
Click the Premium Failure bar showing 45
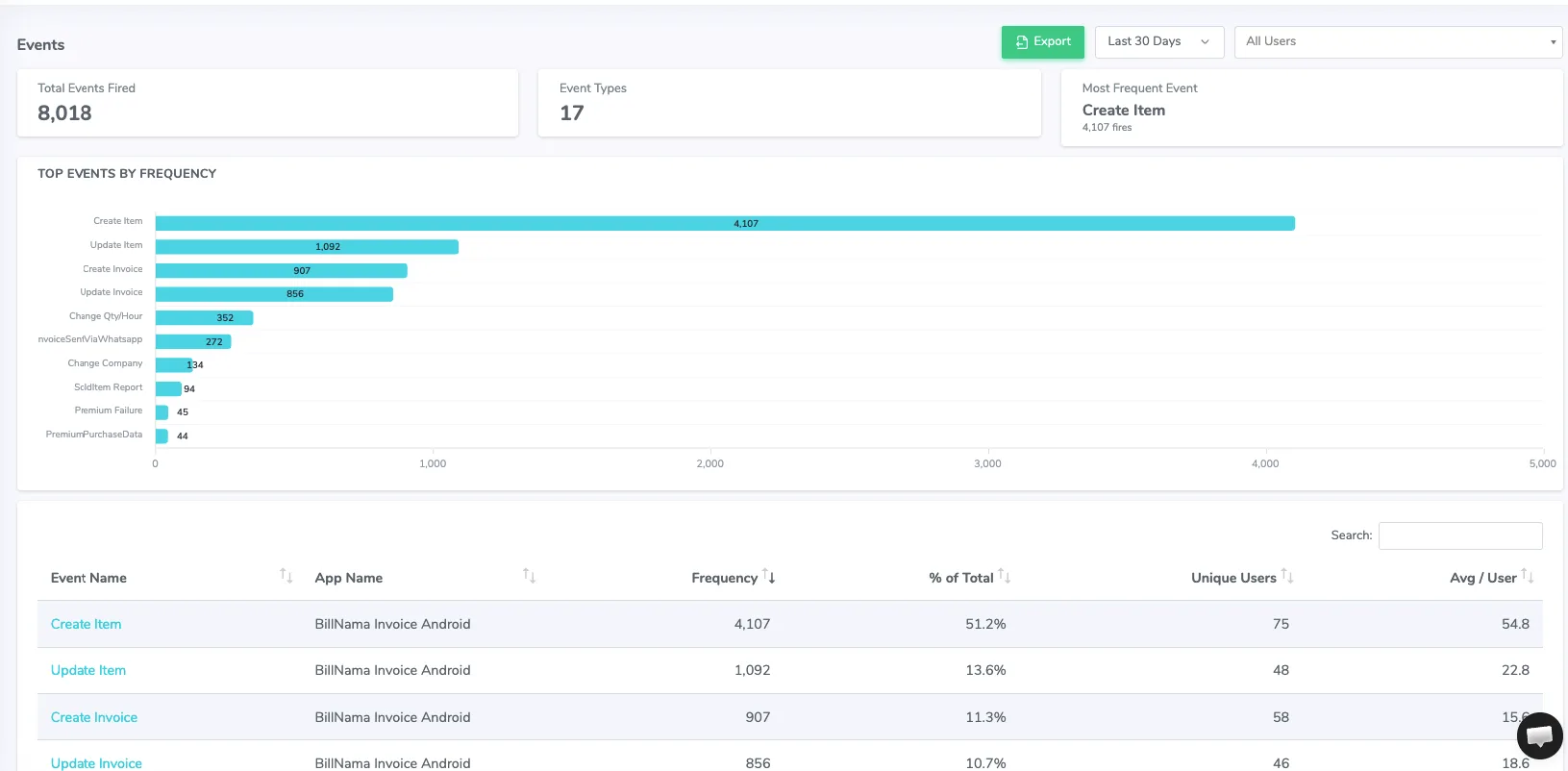click(x=162, y=412)
